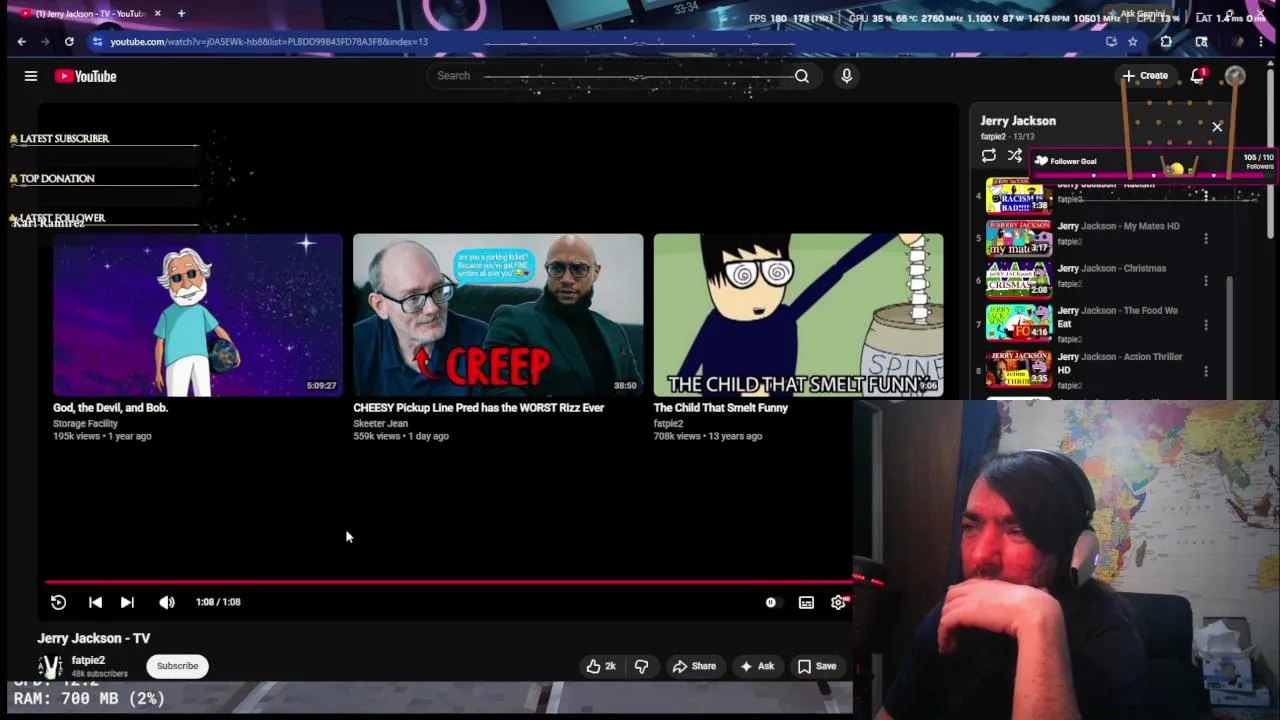Close the Jerry Jackson - TV browser tab

157,13
